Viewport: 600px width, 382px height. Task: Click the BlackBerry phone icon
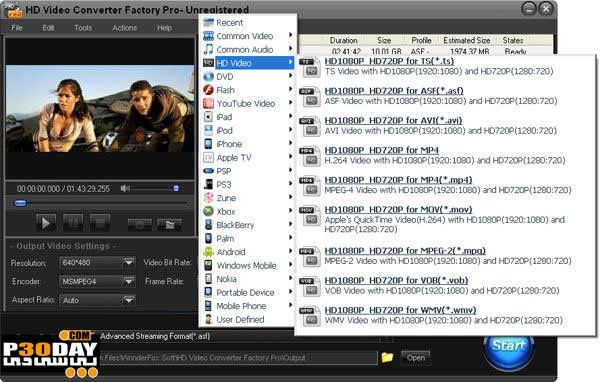click(x=208, y=225)
